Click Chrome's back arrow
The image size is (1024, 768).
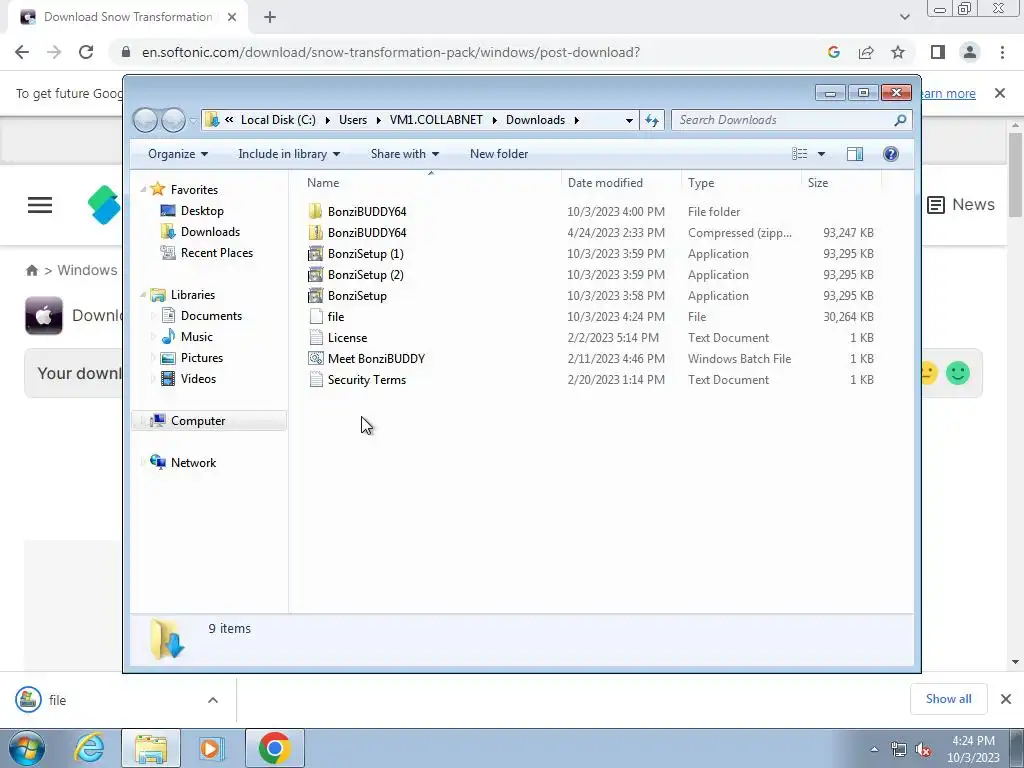(x=22, y=52)
